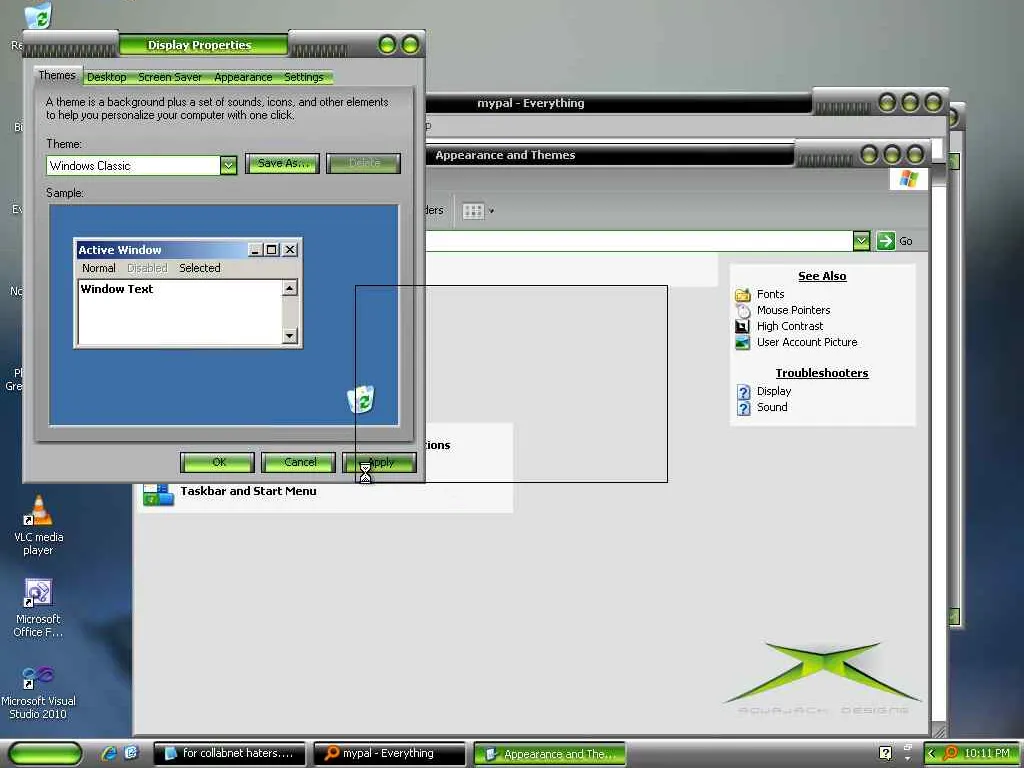
Task: Open Taskbar and Start Menu
Action: coord(248,491)
